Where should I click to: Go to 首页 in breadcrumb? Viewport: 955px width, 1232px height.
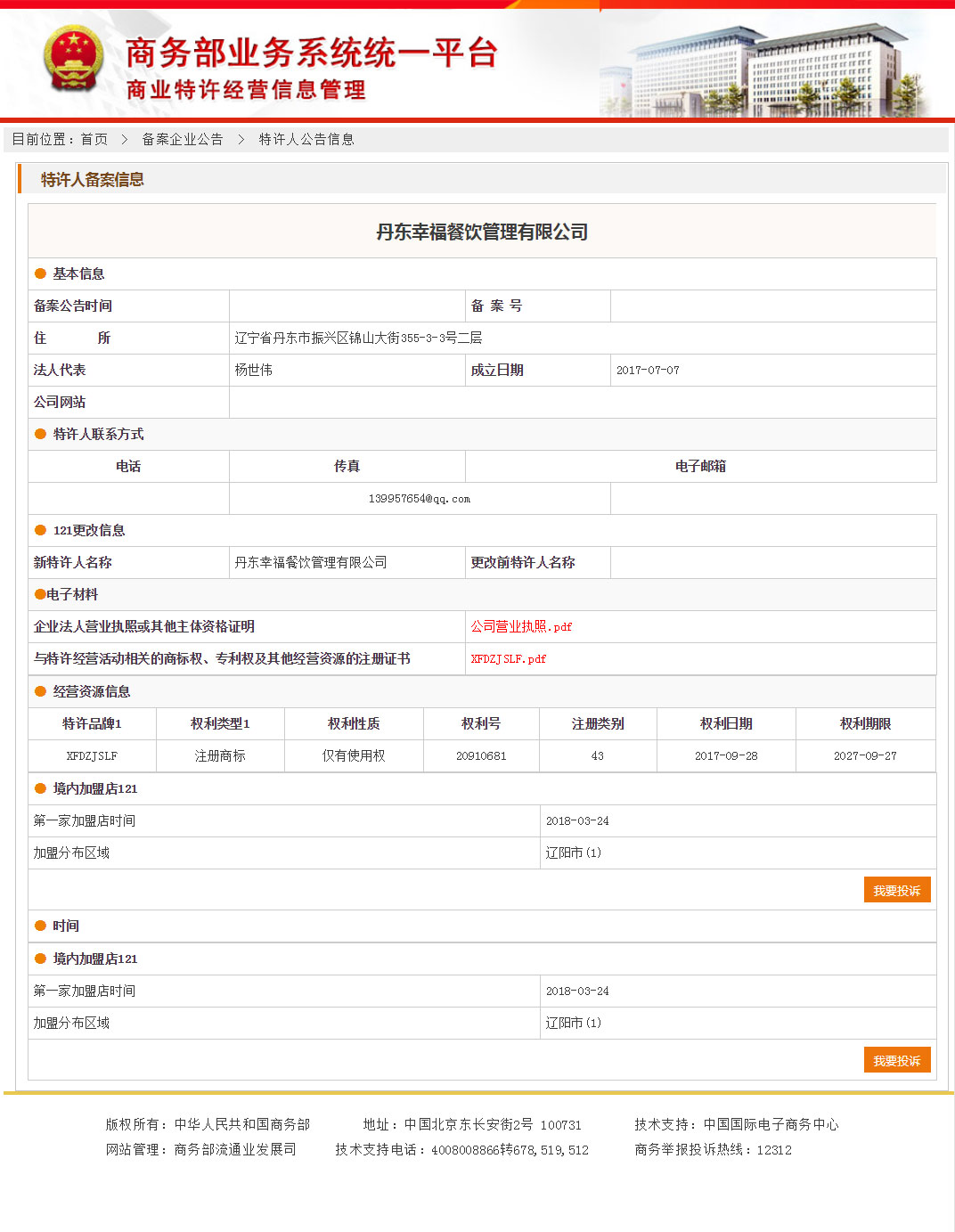point(94,139)
